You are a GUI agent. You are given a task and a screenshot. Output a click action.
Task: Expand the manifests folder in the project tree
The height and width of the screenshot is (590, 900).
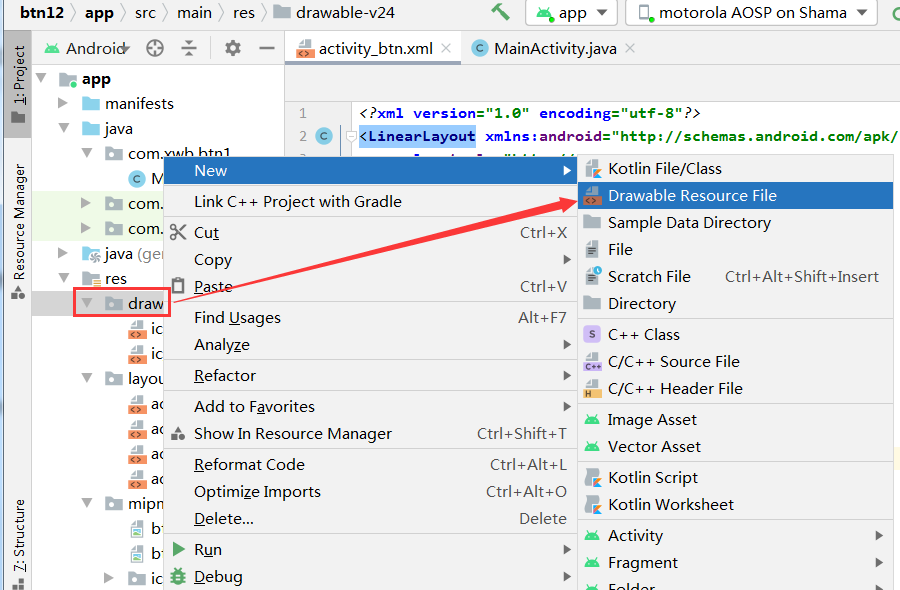click(61, 103)
